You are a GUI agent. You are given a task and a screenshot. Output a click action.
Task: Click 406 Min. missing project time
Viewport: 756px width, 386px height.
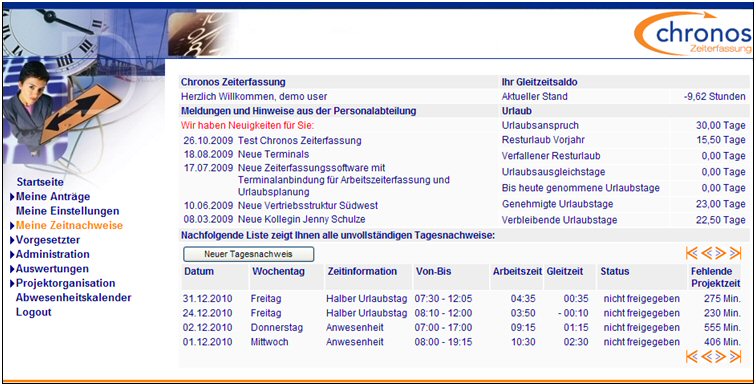pyautogui.click(x=722, y=342)
